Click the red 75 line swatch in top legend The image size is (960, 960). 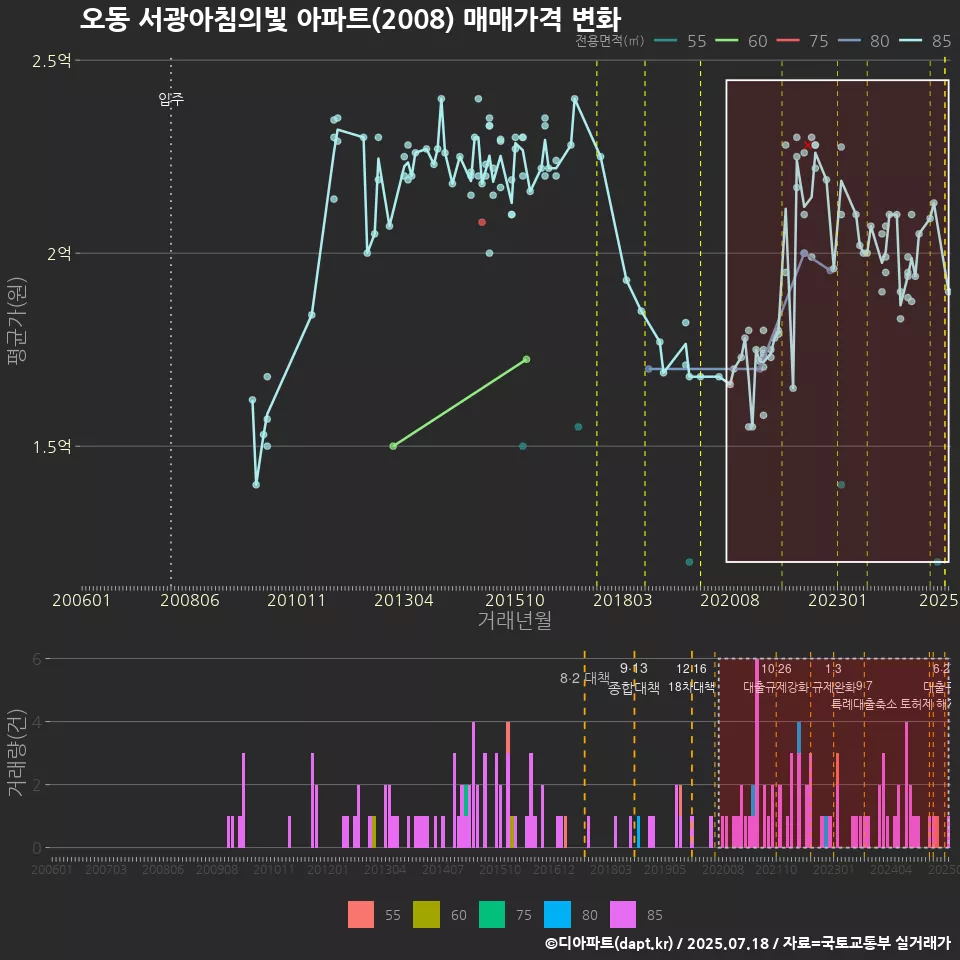point(788,41)
